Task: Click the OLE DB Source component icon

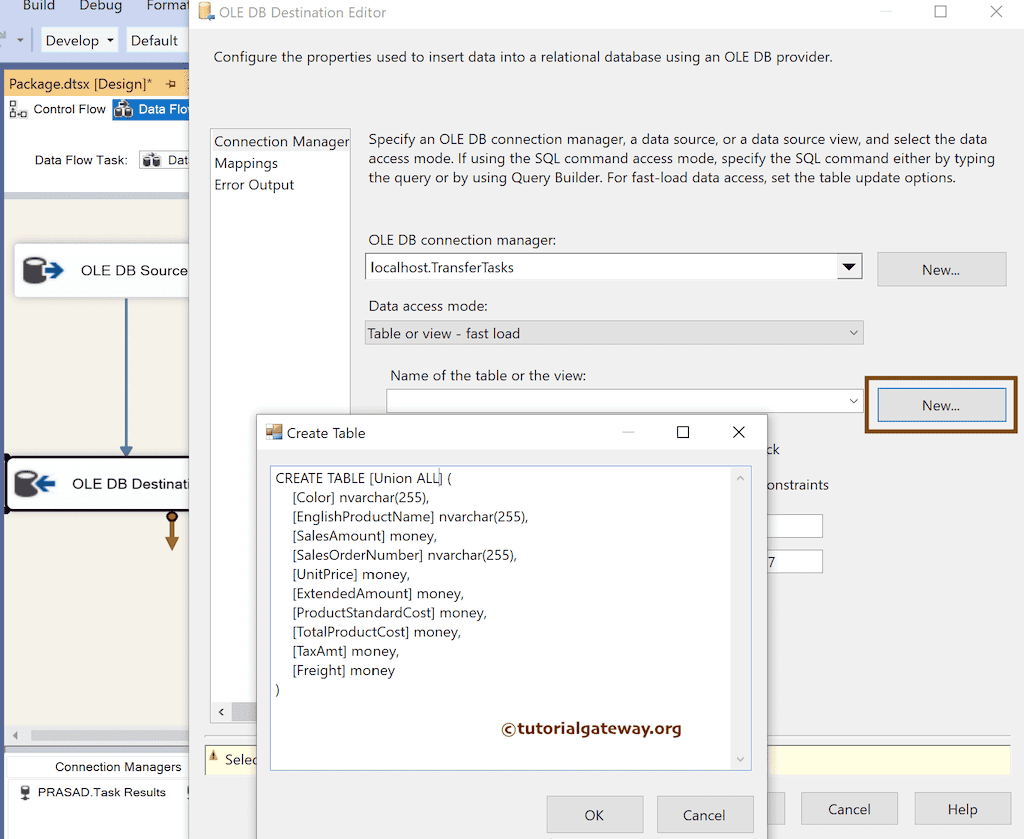Action: 42,270
